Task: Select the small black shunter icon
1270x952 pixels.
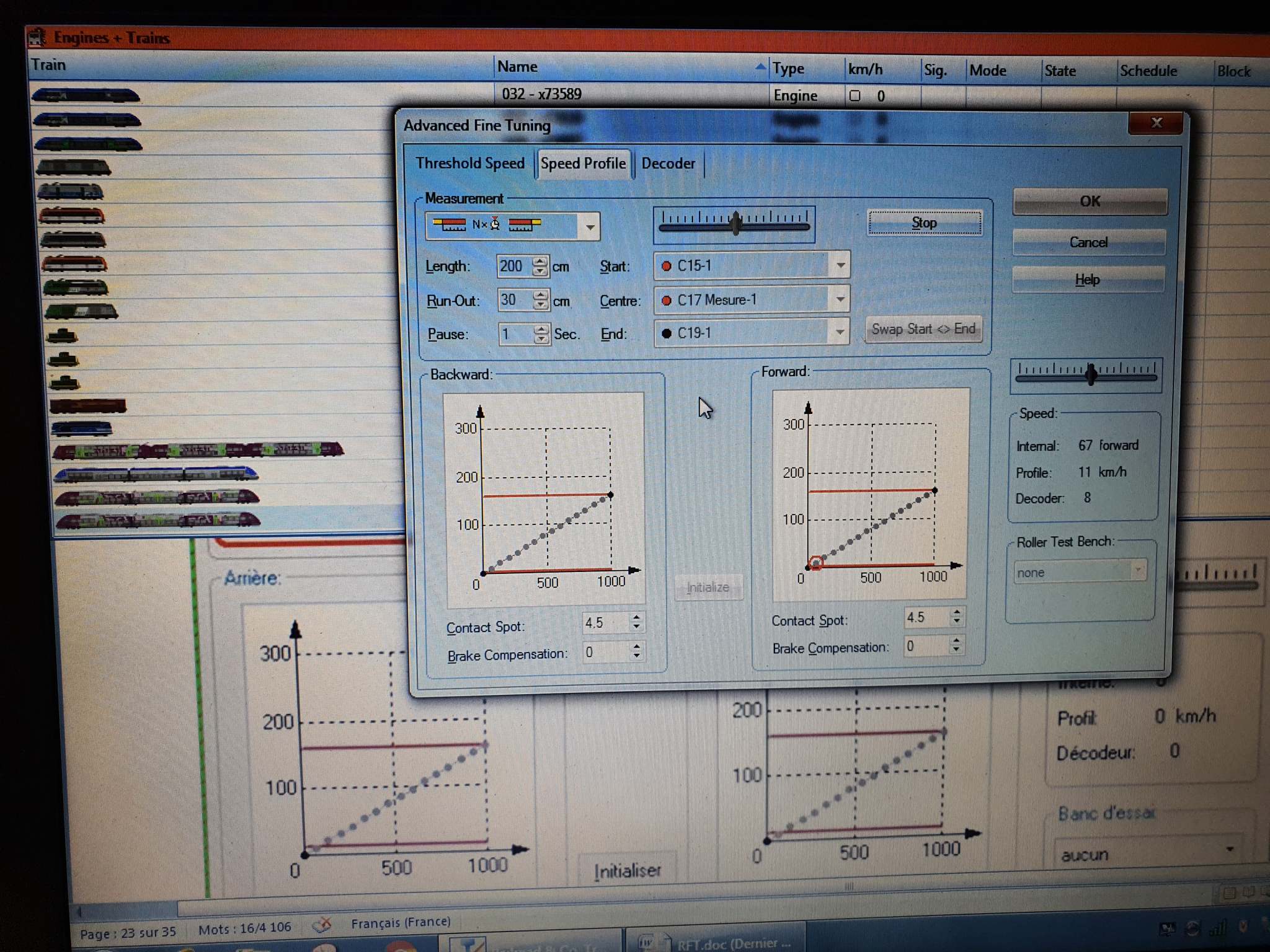Action: tap(62, 337)
